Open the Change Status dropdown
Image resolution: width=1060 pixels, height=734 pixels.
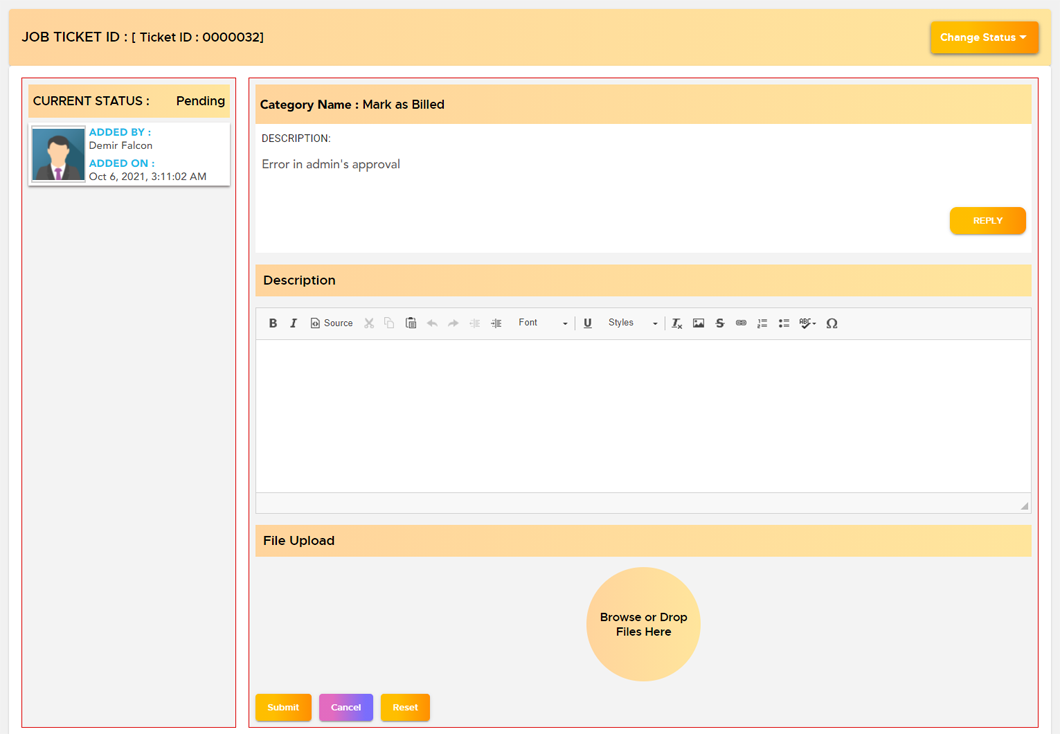click(984, 38)
